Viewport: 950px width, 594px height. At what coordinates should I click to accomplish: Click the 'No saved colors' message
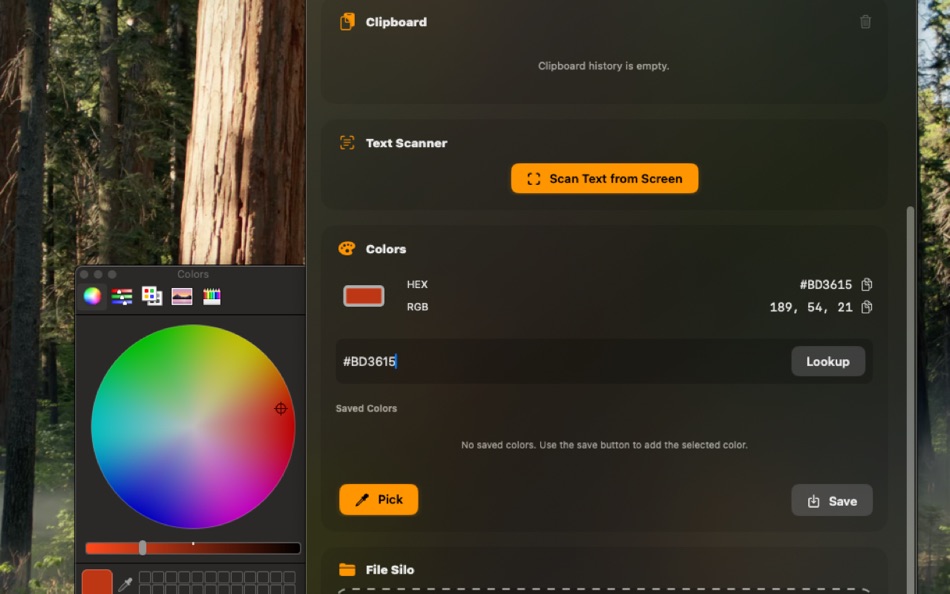click(604, 445)
